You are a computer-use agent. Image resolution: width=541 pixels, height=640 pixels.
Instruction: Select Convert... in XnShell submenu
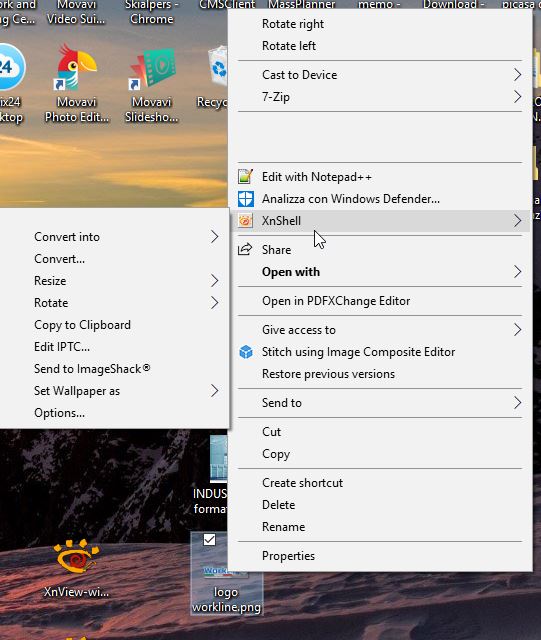(114, 259)
